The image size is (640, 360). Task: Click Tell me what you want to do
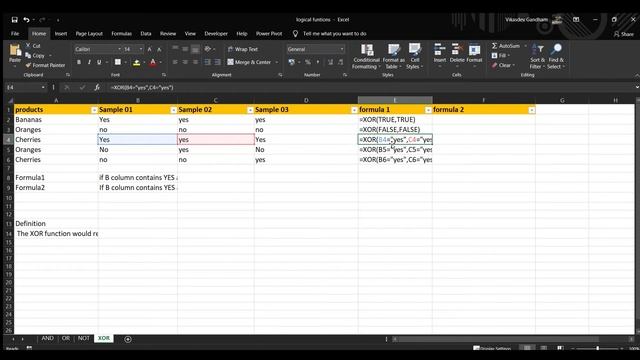(x=334, y=33)
